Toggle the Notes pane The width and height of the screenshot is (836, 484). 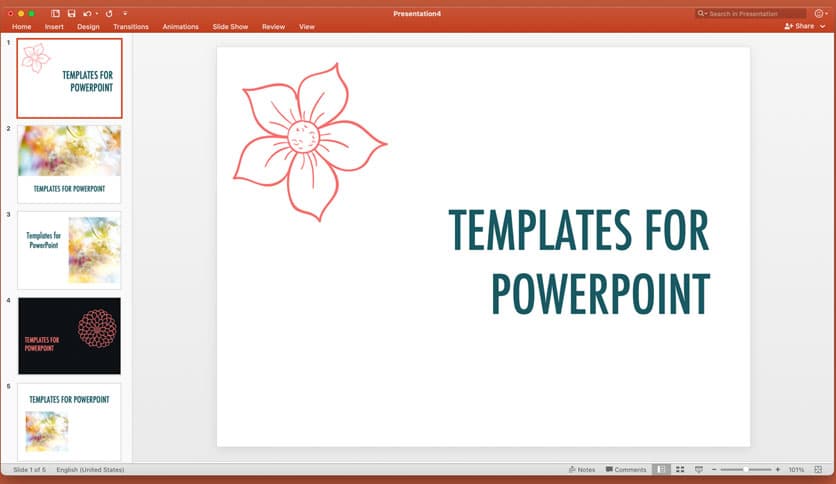[x=582, y=470]
